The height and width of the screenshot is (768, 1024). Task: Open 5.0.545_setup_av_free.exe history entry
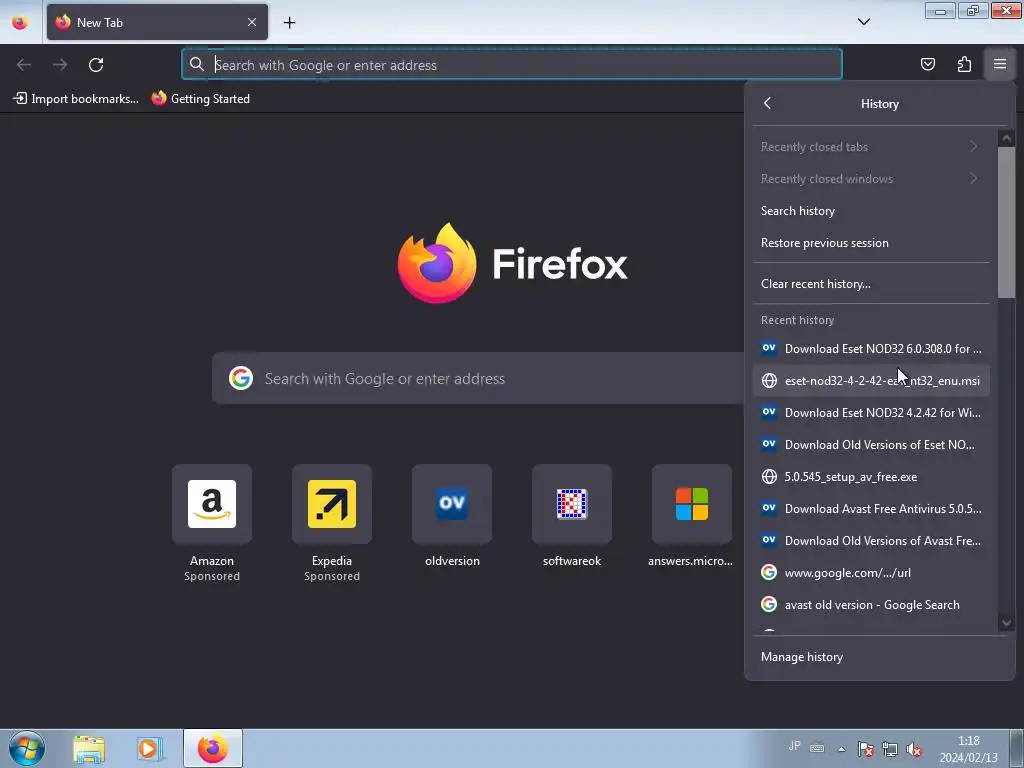point(871,477)
